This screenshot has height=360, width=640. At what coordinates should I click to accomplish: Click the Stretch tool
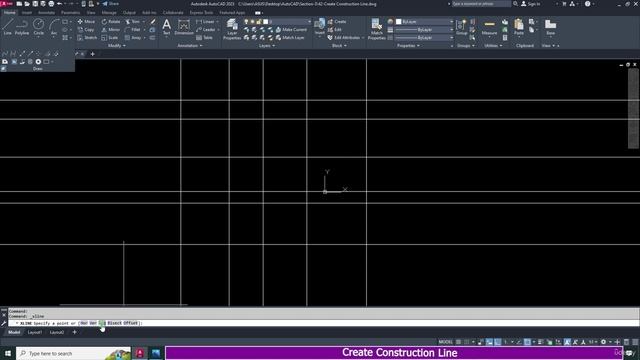(x=87, y=38)
